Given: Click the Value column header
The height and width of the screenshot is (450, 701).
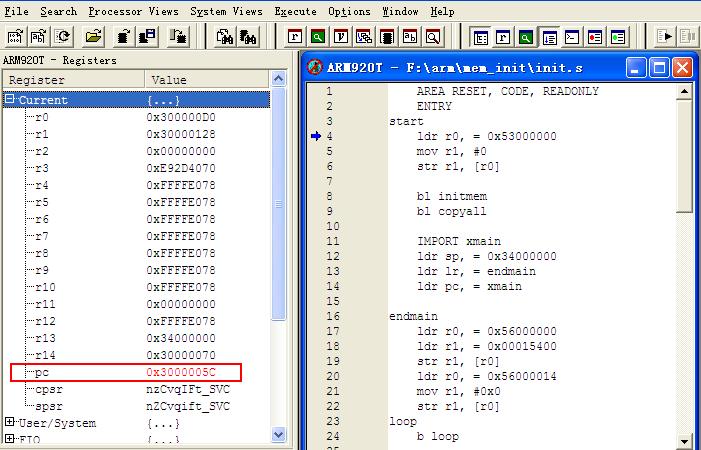Looking at the screenshot, I should (x=207, y=80).
